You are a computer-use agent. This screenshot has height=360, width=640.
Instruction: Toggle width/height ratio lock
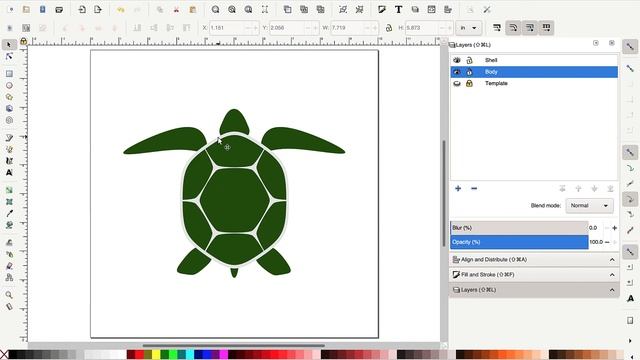pos(389,28)
